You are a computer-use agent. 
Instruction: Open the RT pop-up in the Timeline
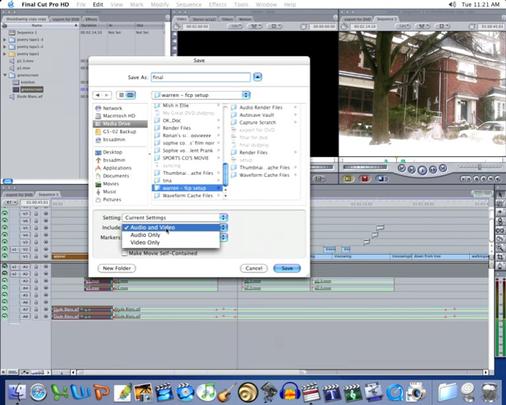pyautogui.click(x=10, y=202)
